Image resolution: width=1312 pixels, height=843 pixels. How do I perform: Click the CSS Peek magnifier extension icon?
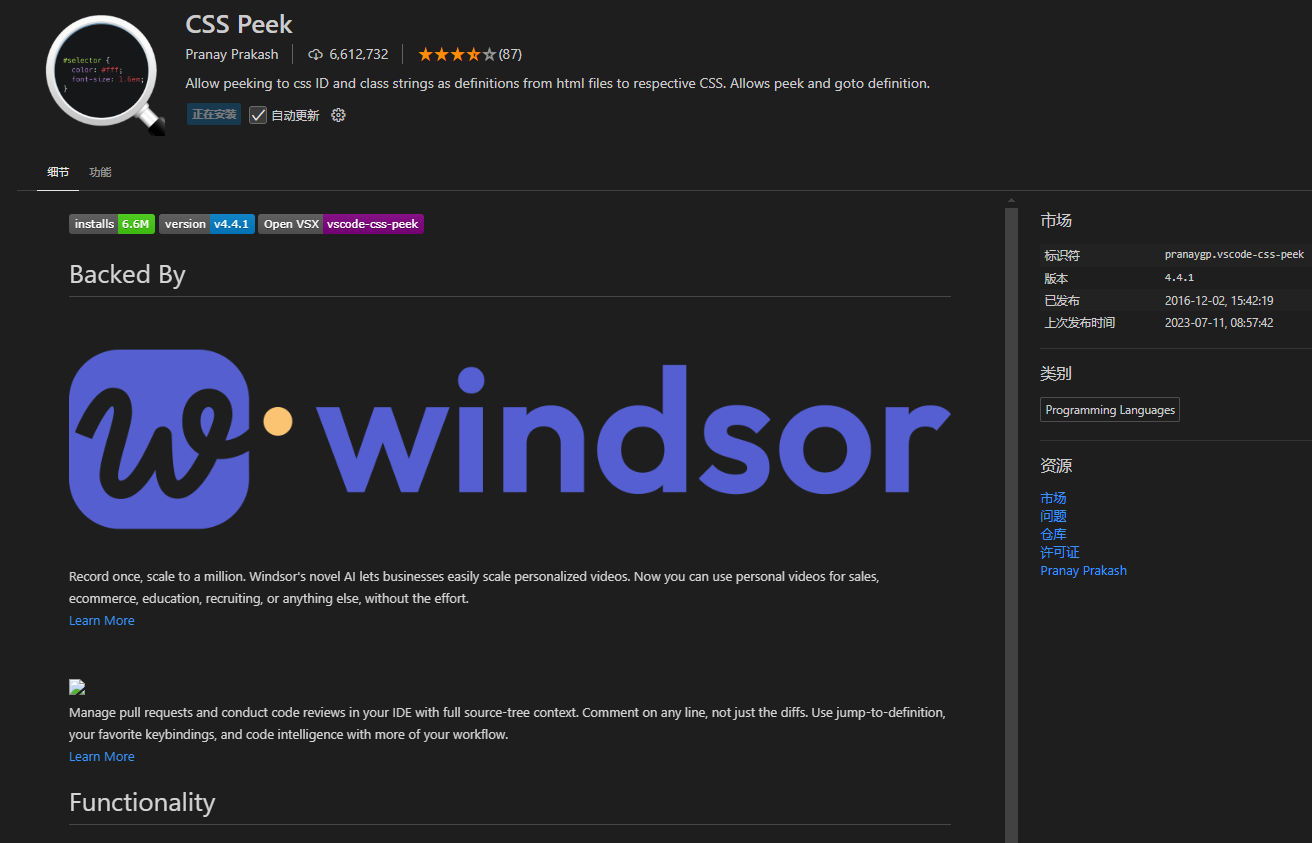point(105,76)
